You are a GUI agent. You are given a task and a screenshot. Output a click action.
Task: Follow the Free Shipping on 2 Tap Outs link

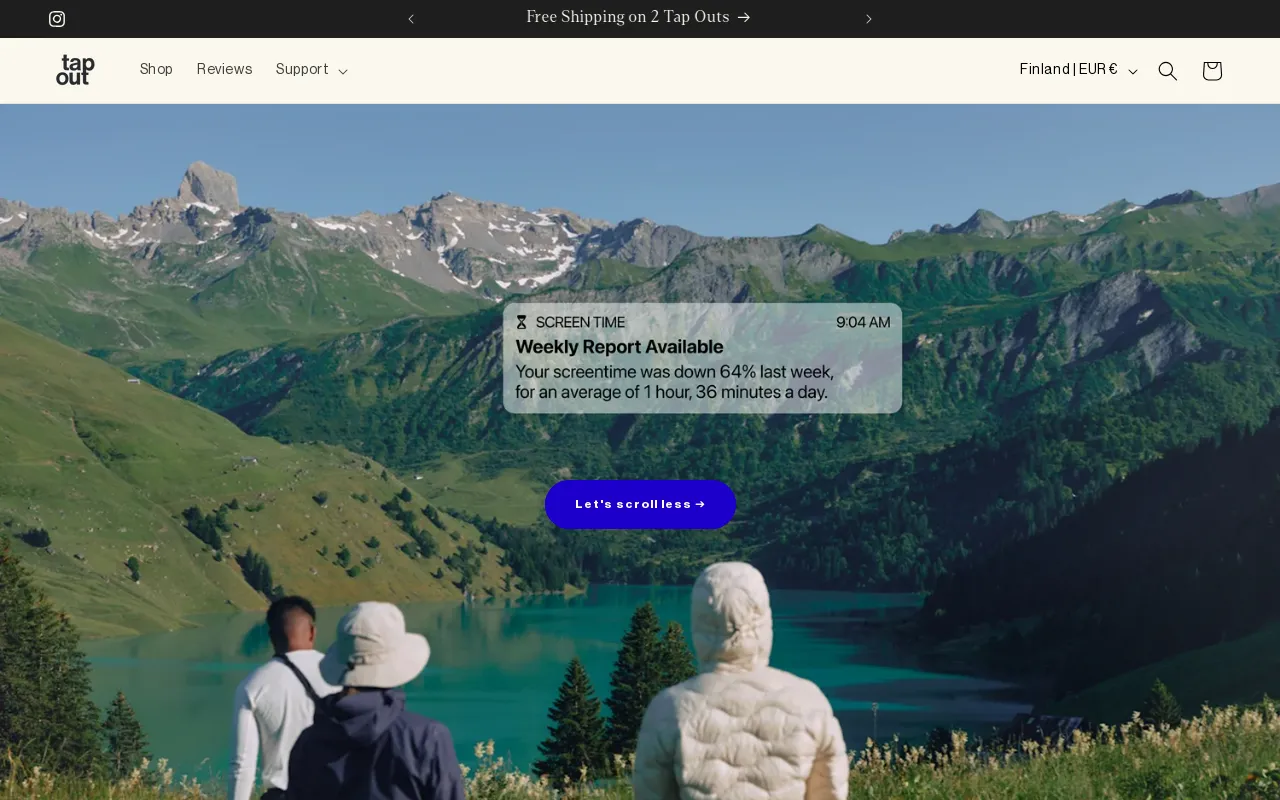(x=628, y=18)
